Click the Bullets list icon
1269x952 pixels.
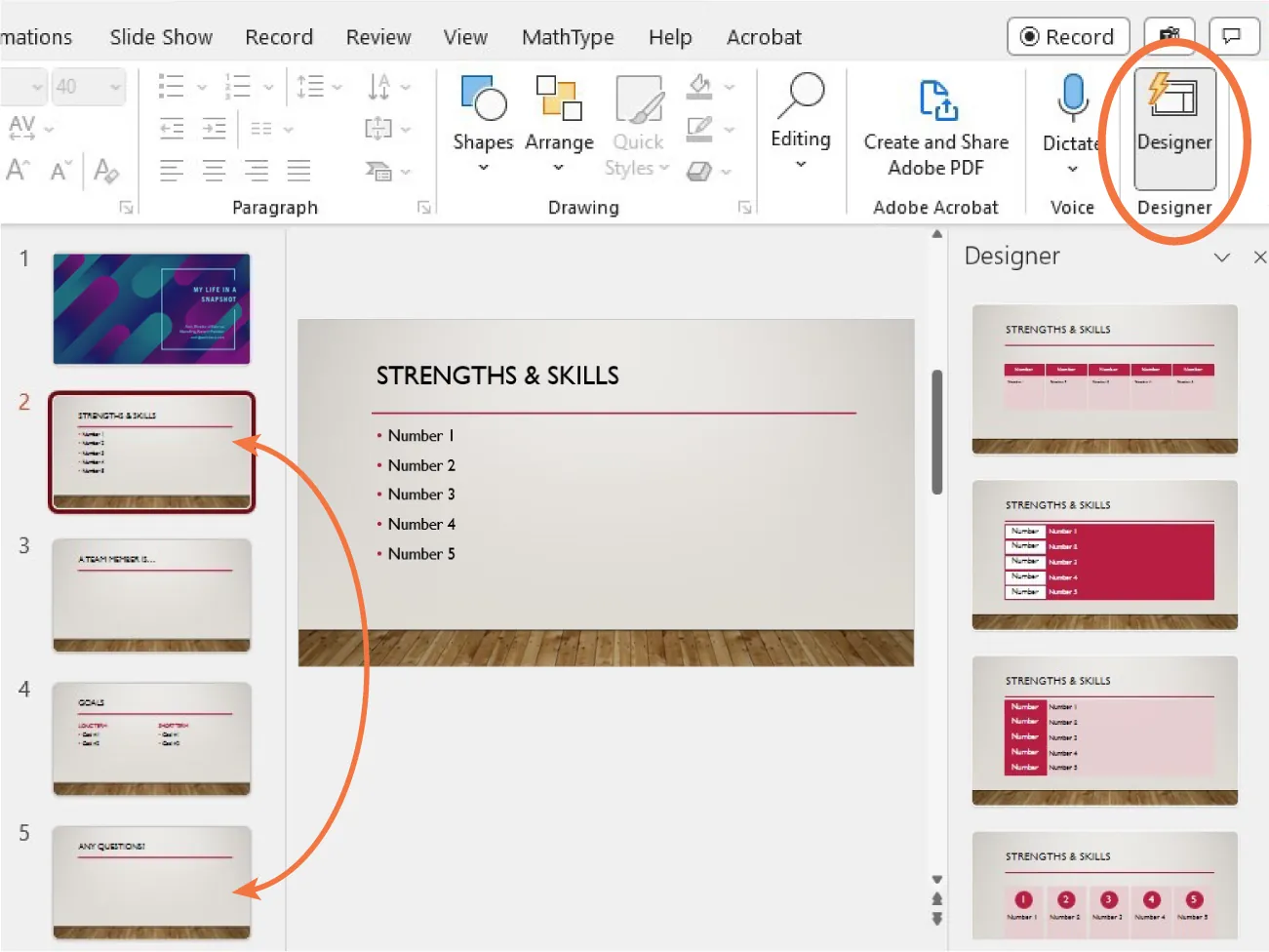pos(171,86)
